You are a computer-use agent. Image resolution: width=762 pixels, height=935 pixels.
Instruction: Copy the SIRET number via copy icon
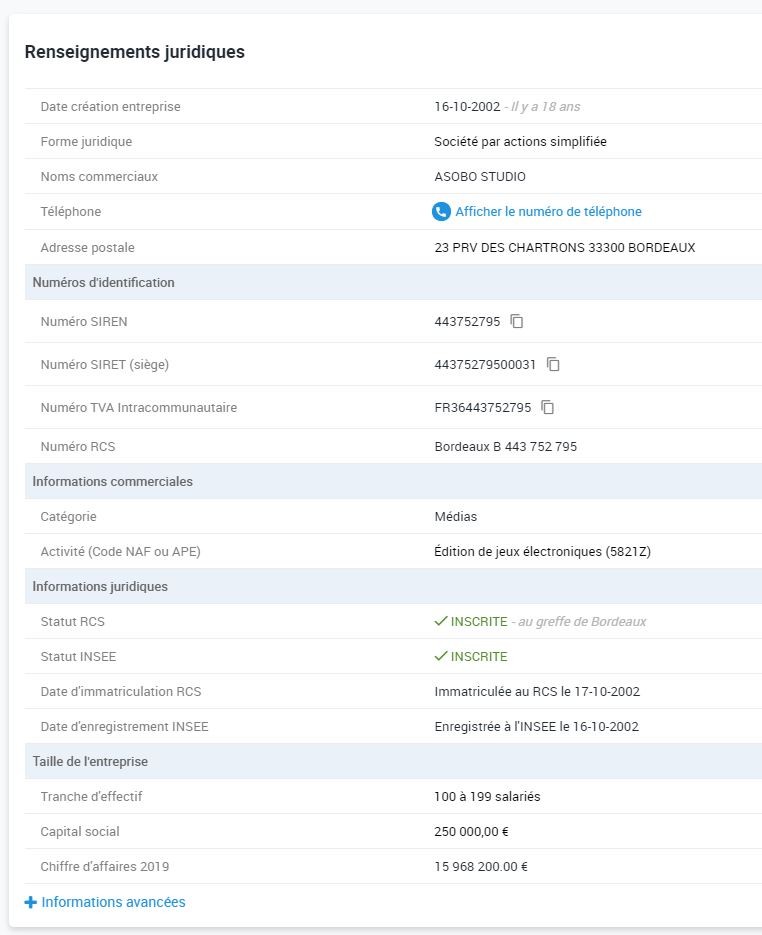[x=553, y=364]
